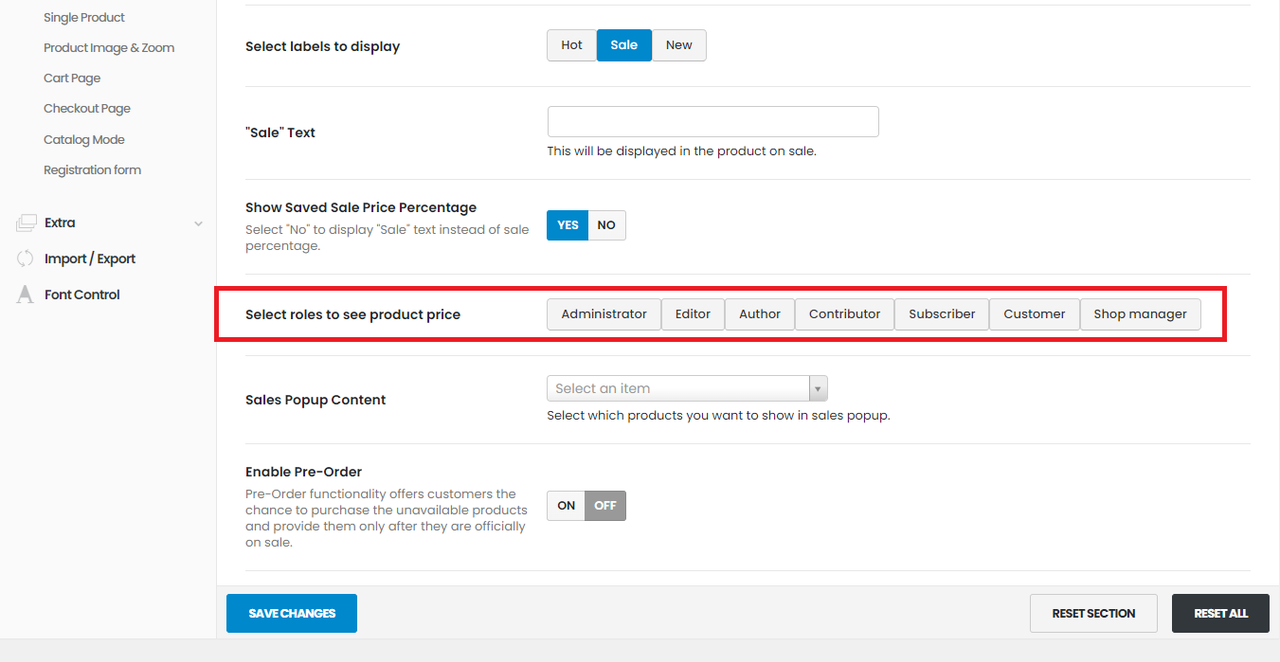Open the Single Product settings
The image size is (1280, 662).
[x=84, y=17]
